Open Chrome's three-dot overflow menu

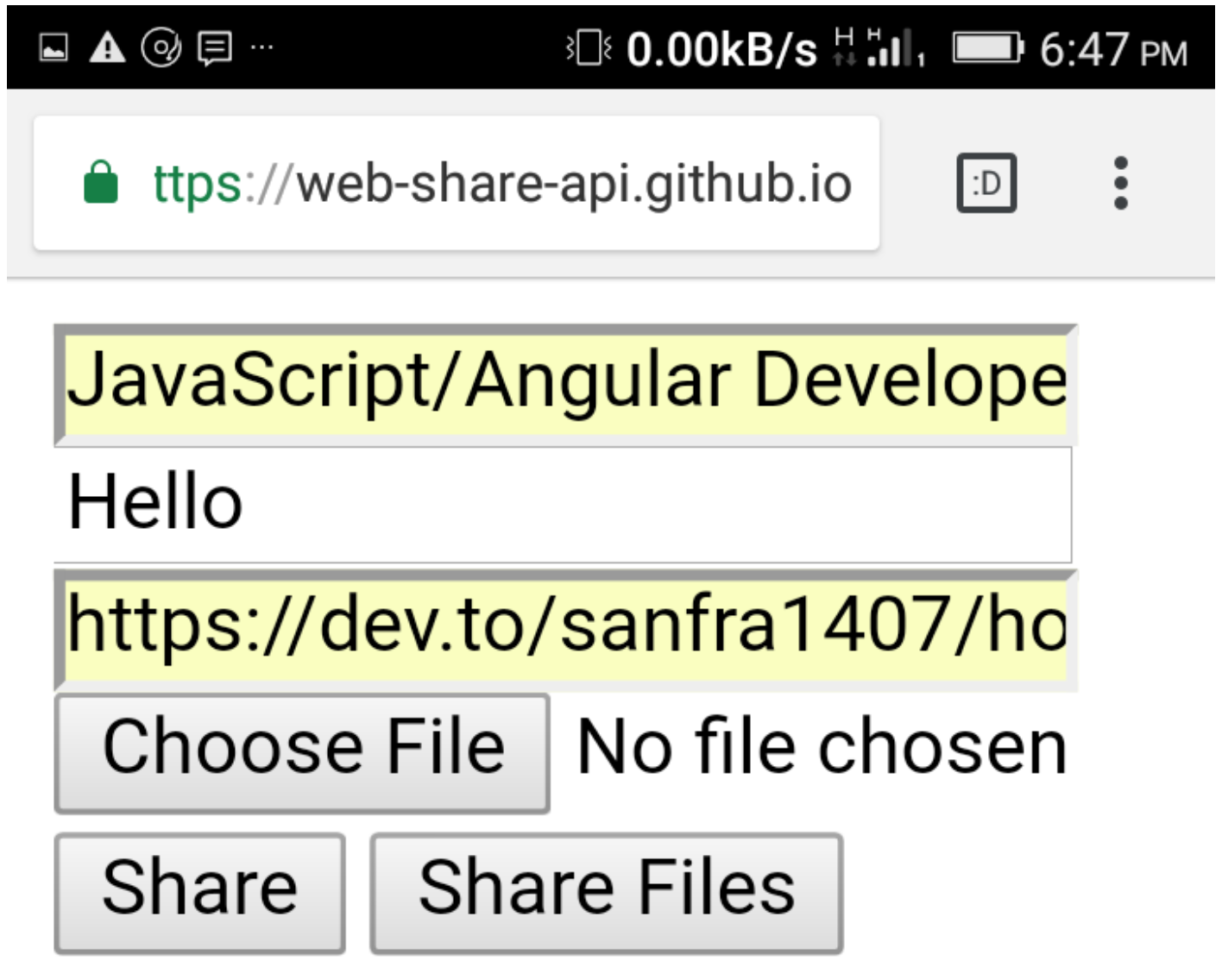tap(1119, 182)
